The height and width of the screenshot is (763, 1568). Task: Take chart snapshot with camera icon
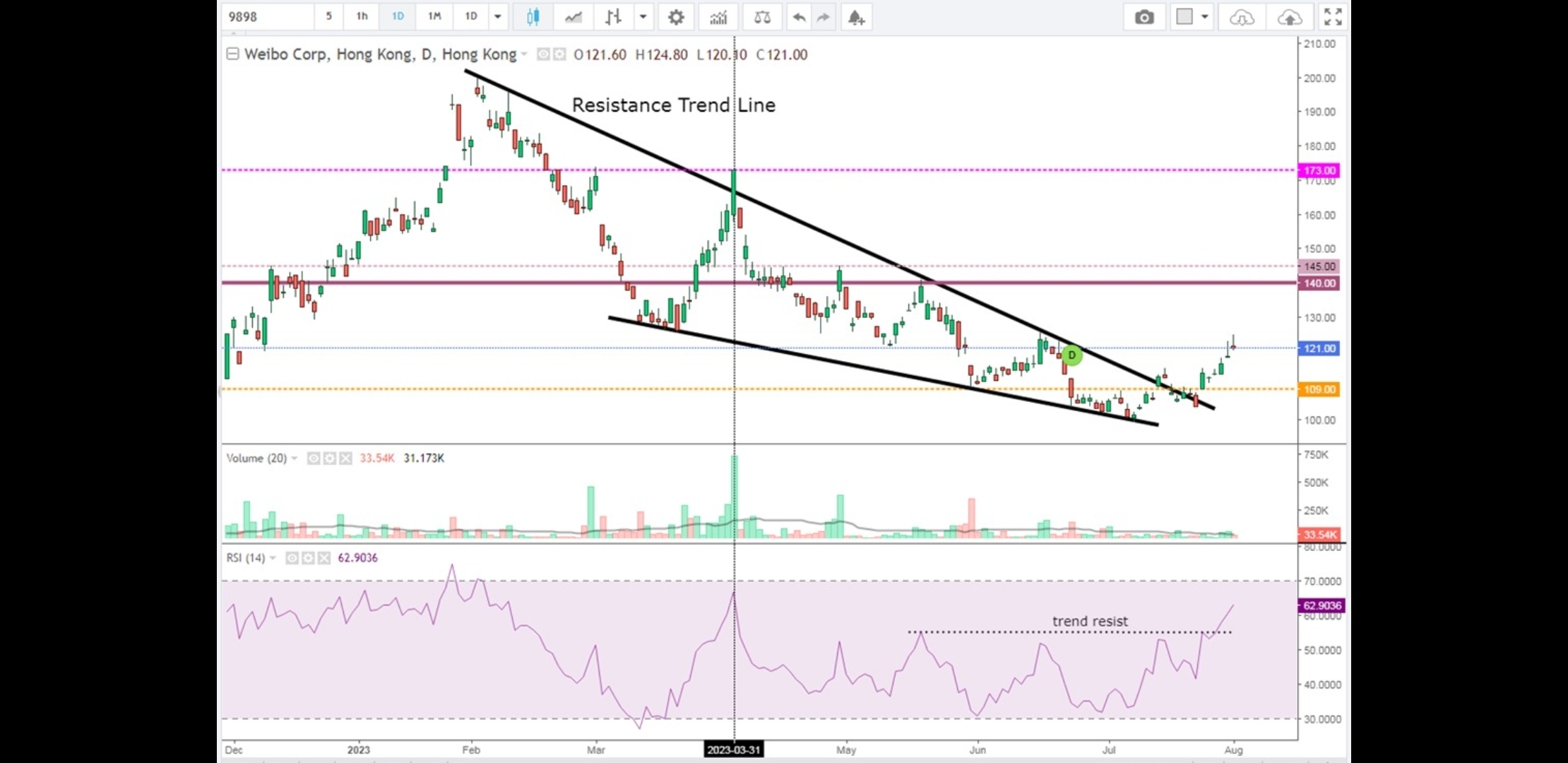click(1144, 17)
